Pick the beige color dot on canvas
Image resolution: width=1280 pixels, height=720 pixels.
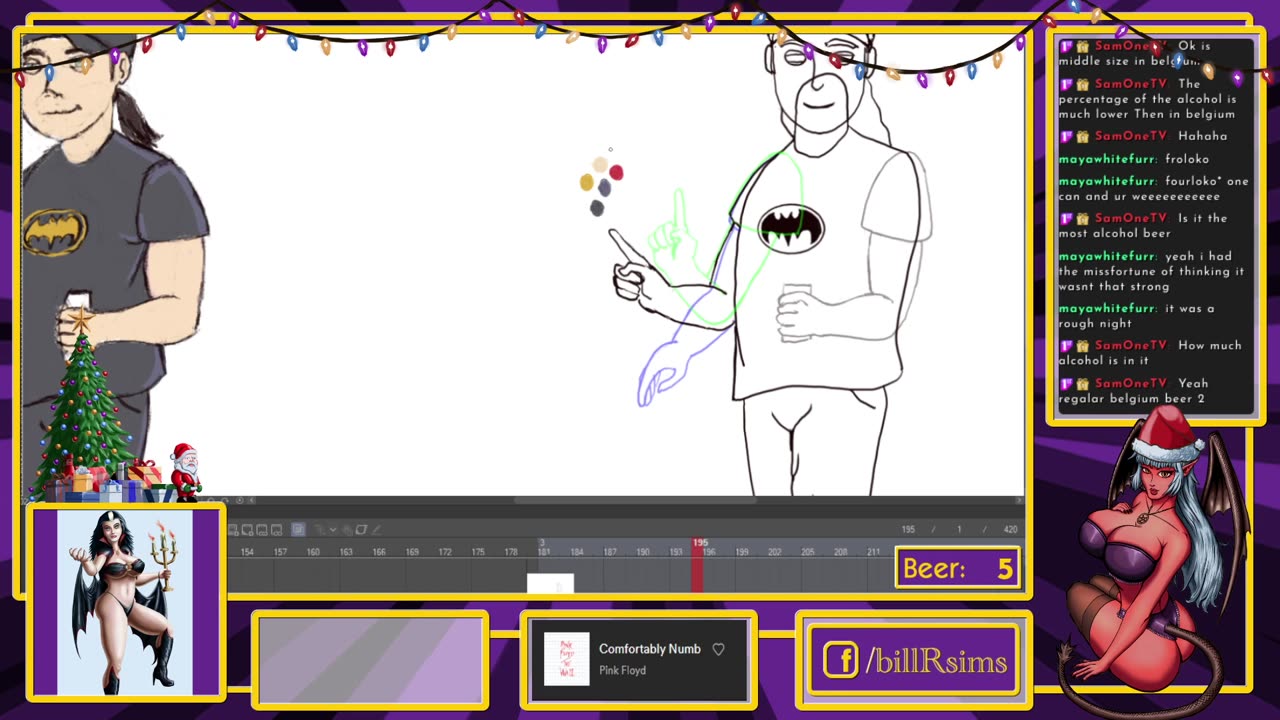point(600,165)
